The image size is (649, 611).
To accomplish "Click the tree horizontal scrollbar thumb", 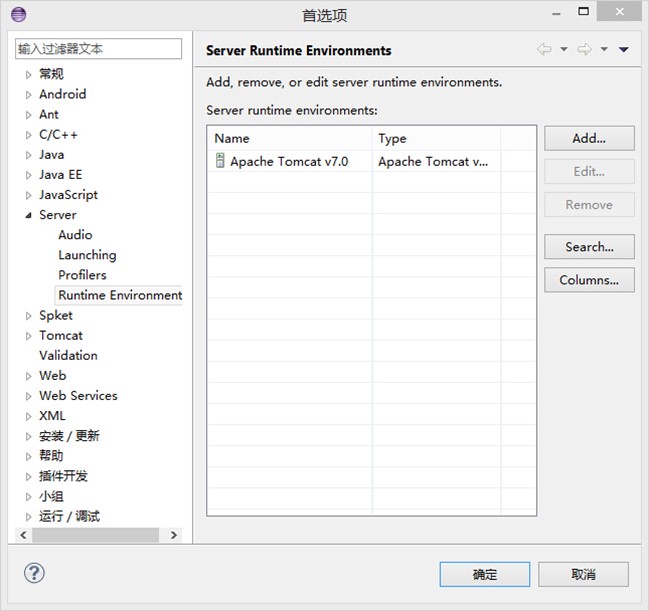I will click(x=96, y=535).
